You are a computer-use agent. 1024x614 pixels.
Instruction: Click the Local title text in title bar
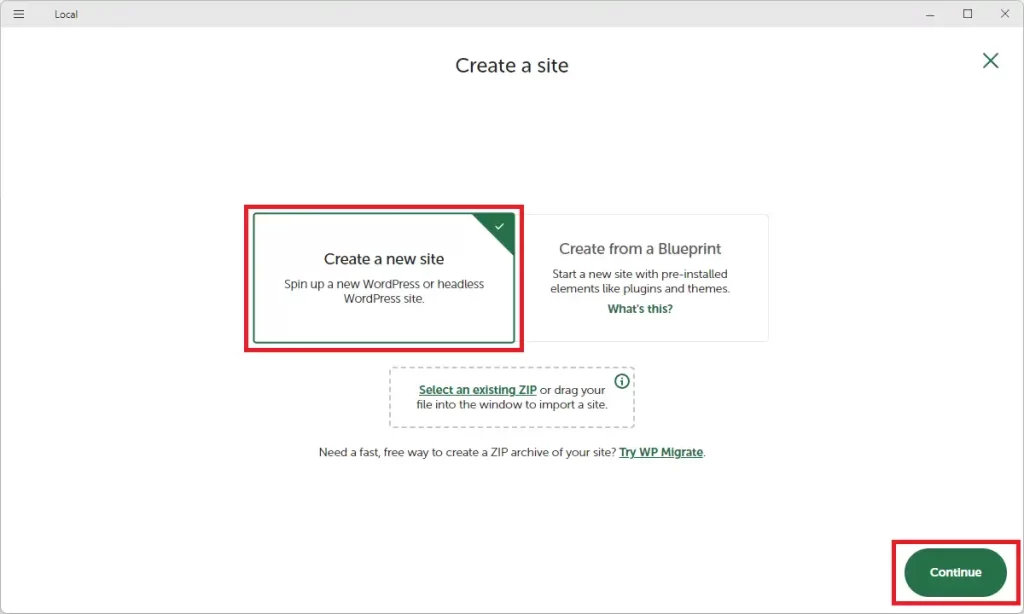[66, 14]
